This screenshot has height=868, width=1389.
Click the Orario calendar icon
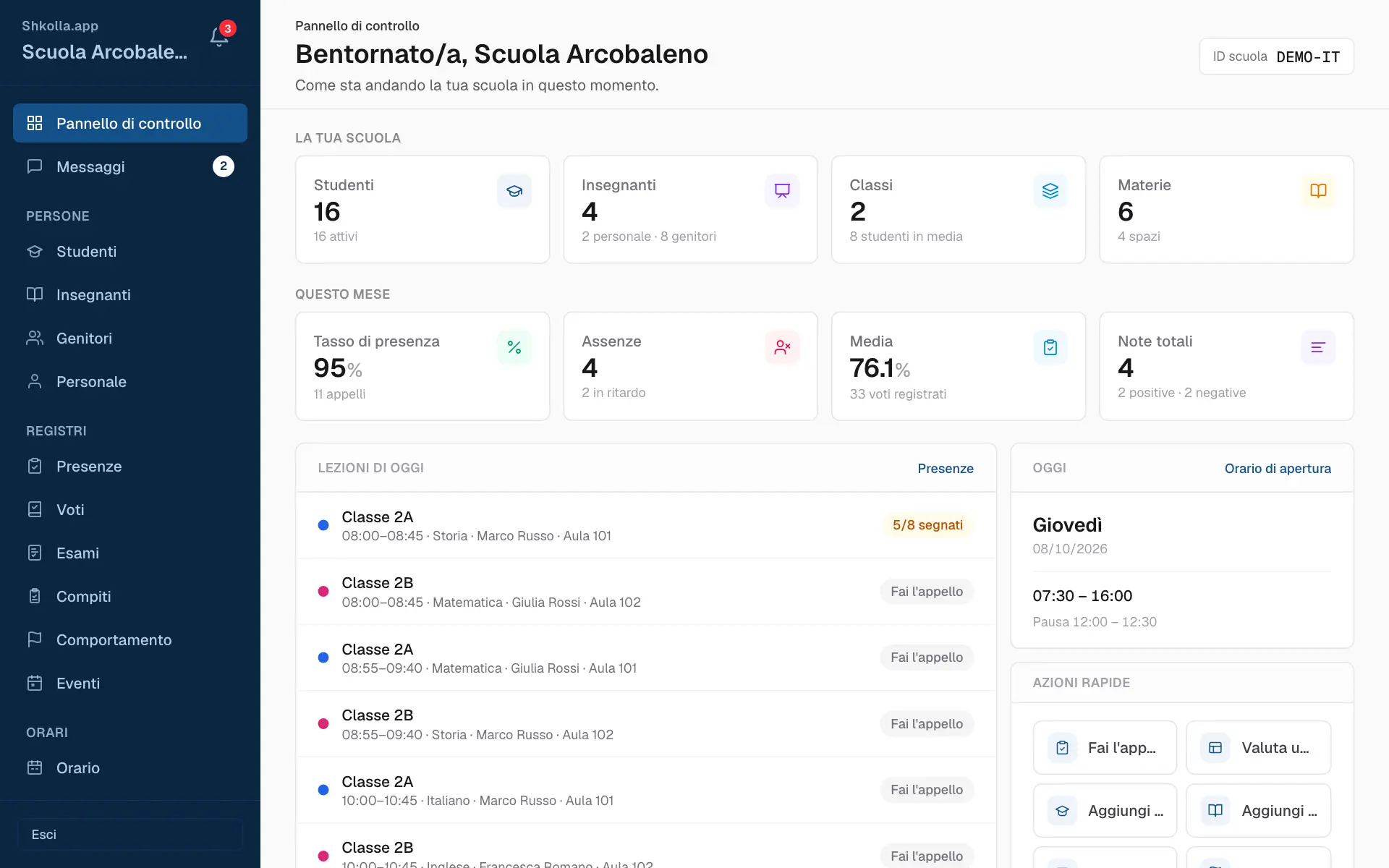point(35,767)
